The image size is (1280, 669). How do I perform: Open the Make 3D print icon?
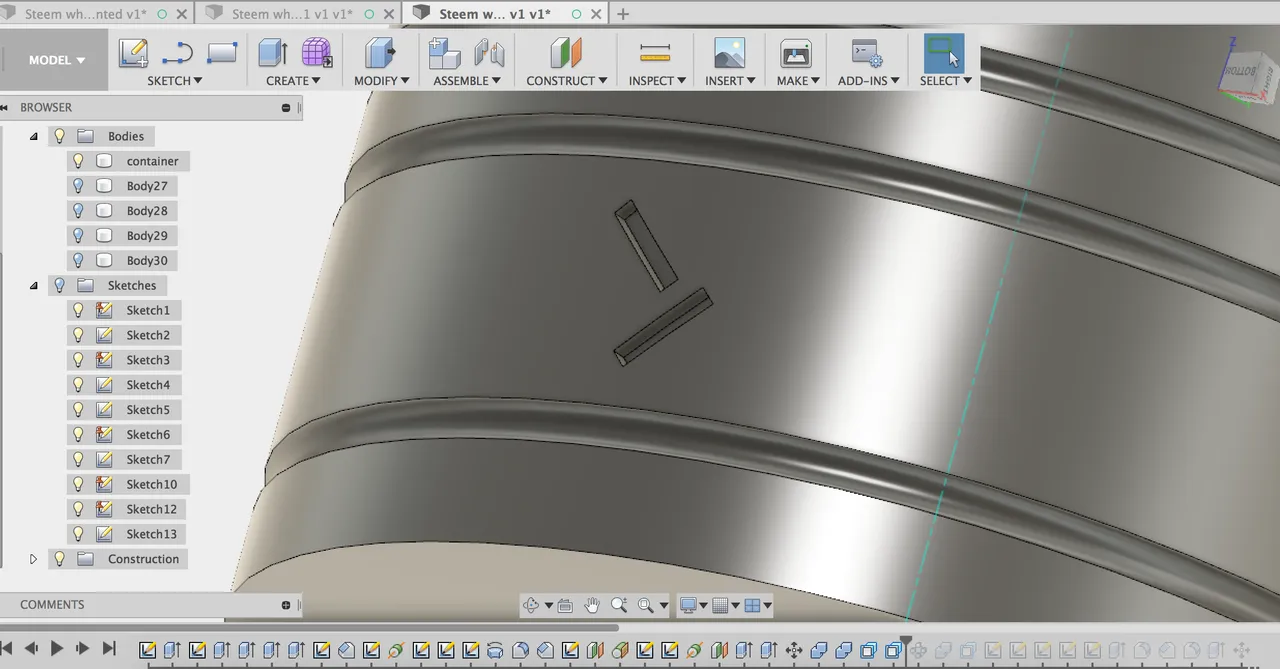click(796, 53)
